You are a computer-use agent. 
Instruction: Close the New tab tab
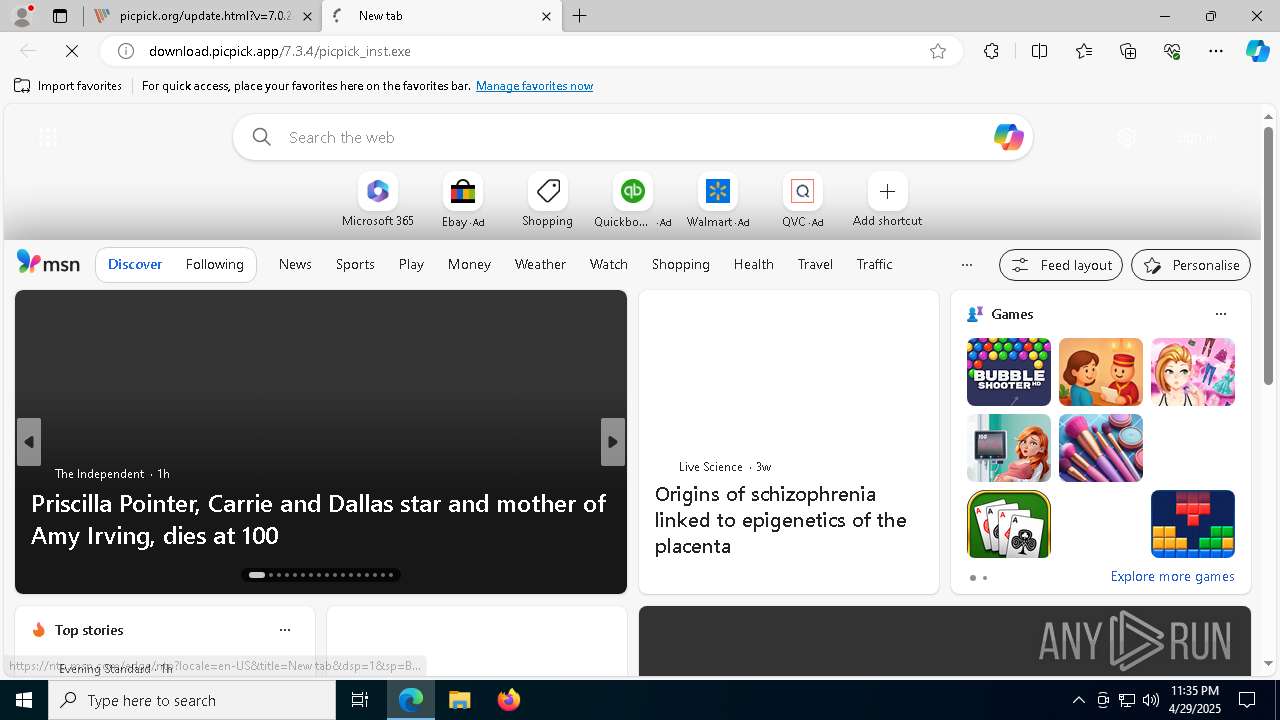click(546, 16)
